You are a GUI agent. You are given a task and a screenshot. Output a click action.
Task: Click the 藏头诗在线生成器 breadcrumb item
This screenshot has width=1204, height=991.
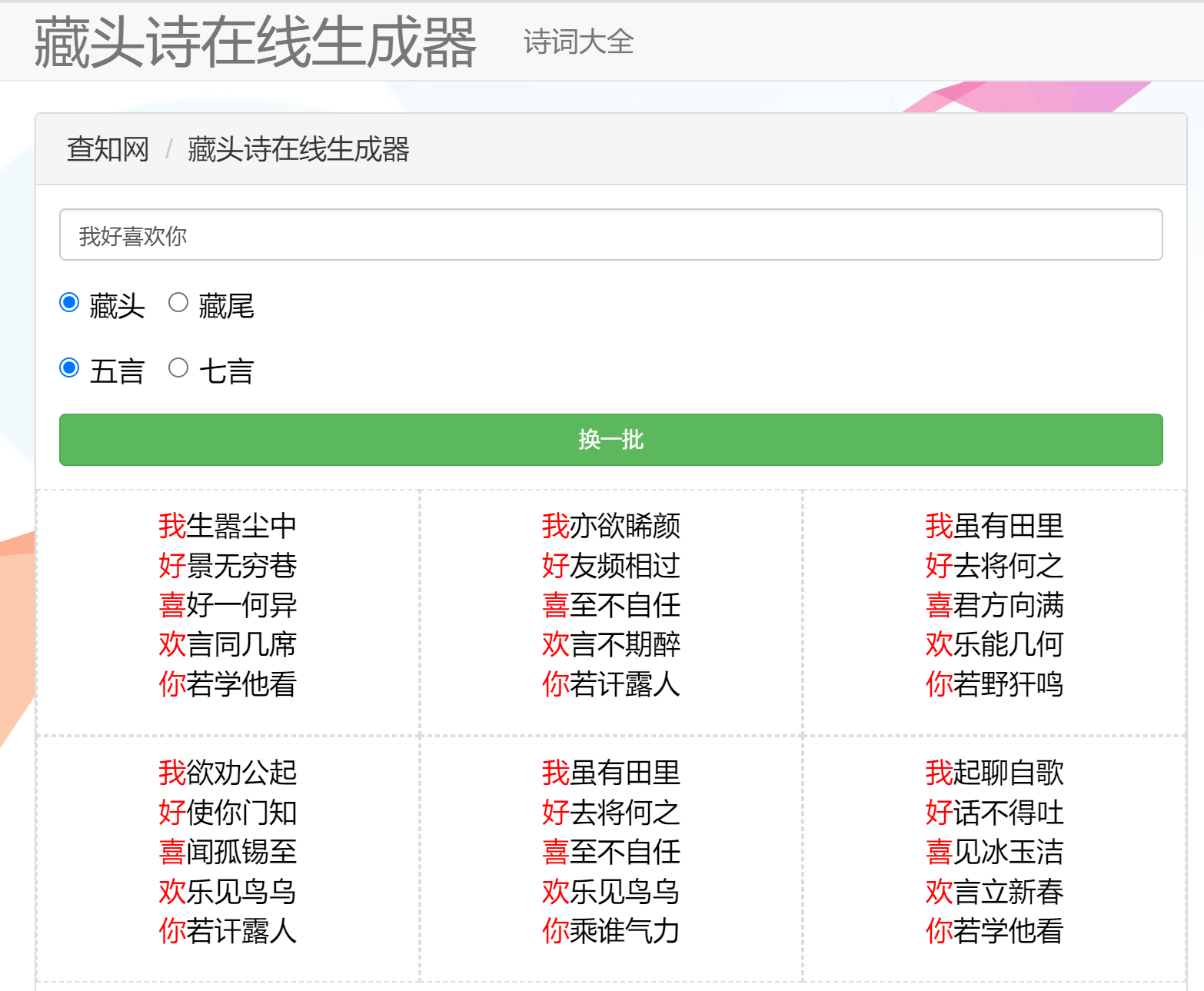tap(298, 149)
